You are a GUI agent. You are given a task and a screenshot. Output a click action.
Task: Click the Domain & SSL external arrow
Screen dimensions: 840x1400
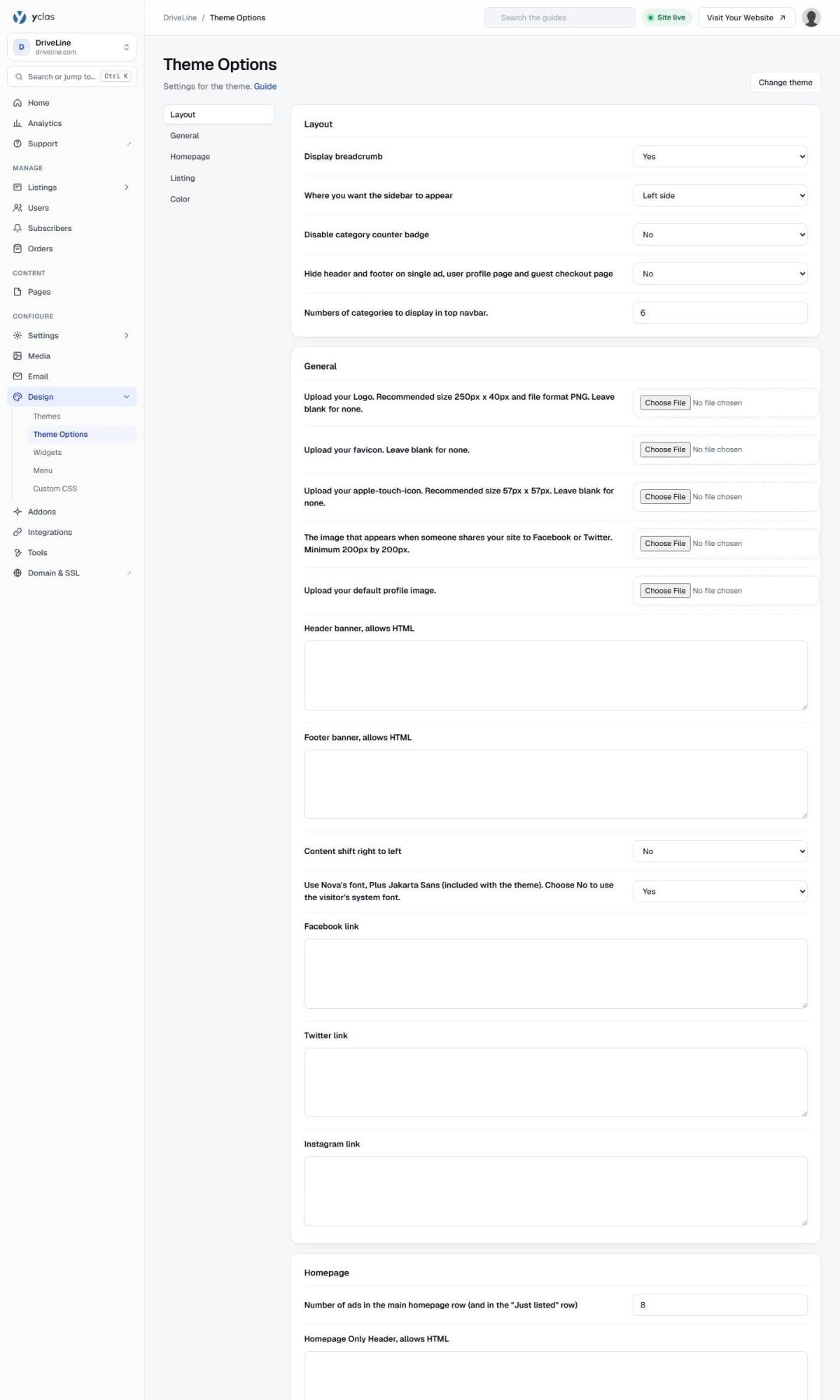click(129, 573)
